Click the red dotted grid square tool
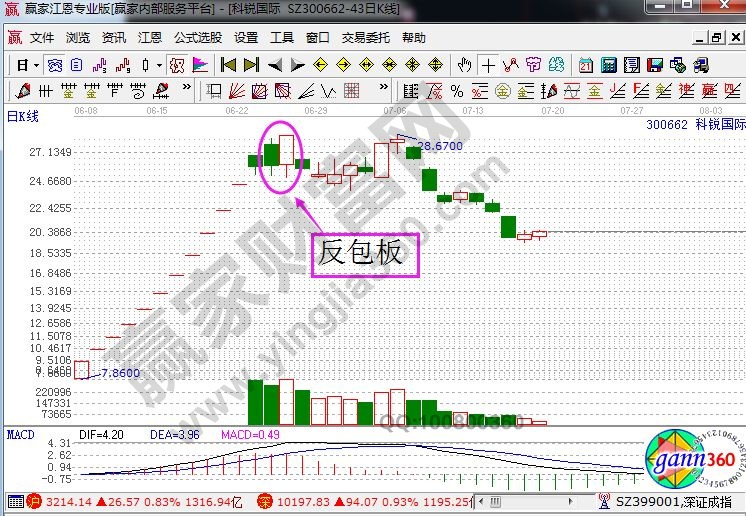 (352, 90)
